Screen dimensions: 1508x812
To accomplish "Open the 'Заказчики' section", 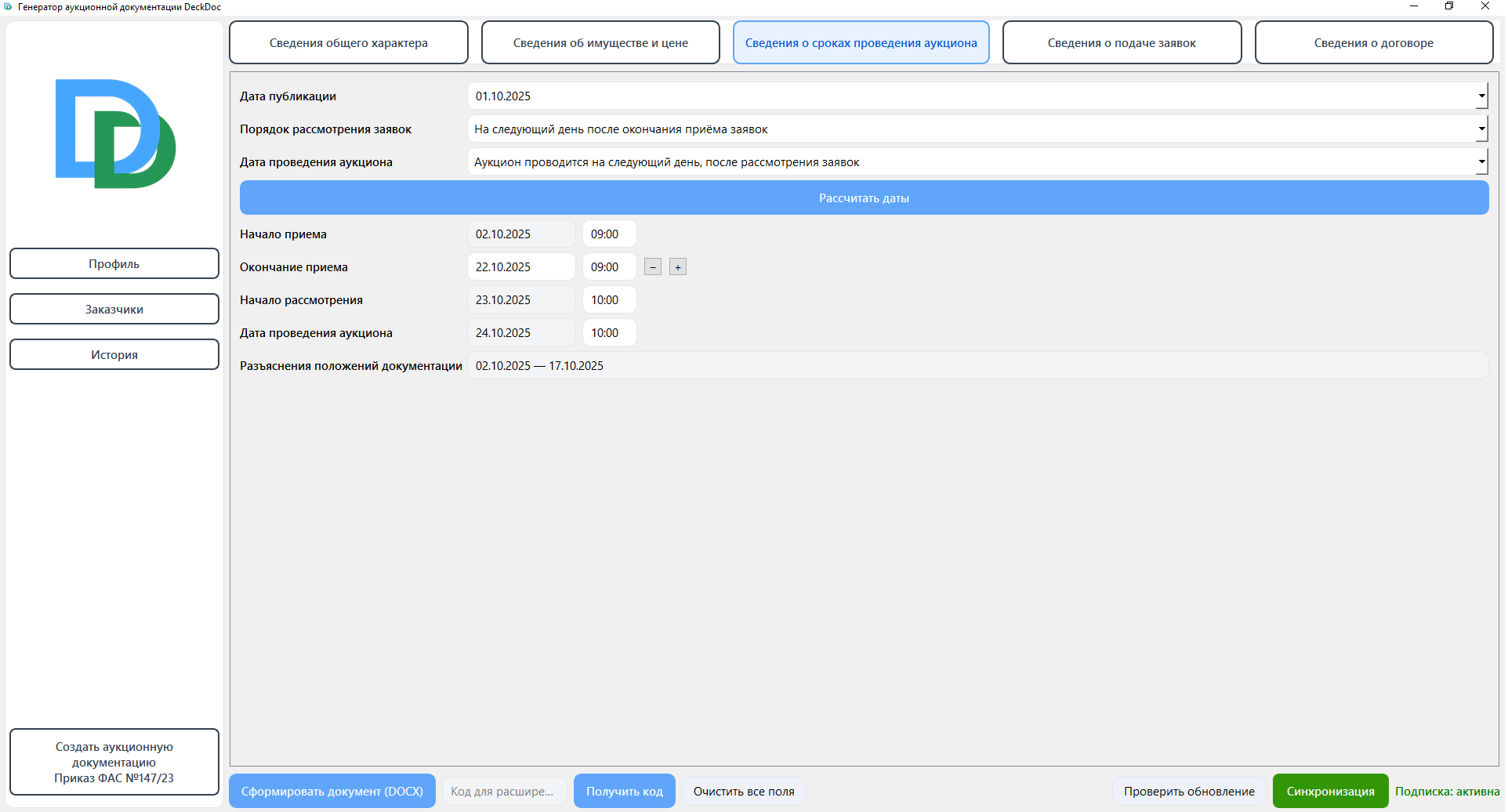I will pos(114,310).
